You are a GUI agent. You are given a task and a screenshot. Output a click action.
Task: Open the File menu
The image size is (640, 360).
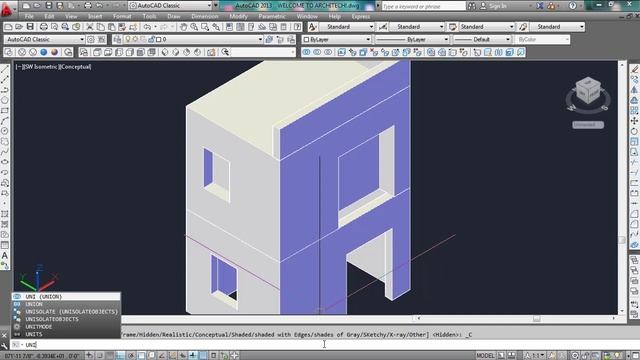pyautogui.click(x=29, y=16)
